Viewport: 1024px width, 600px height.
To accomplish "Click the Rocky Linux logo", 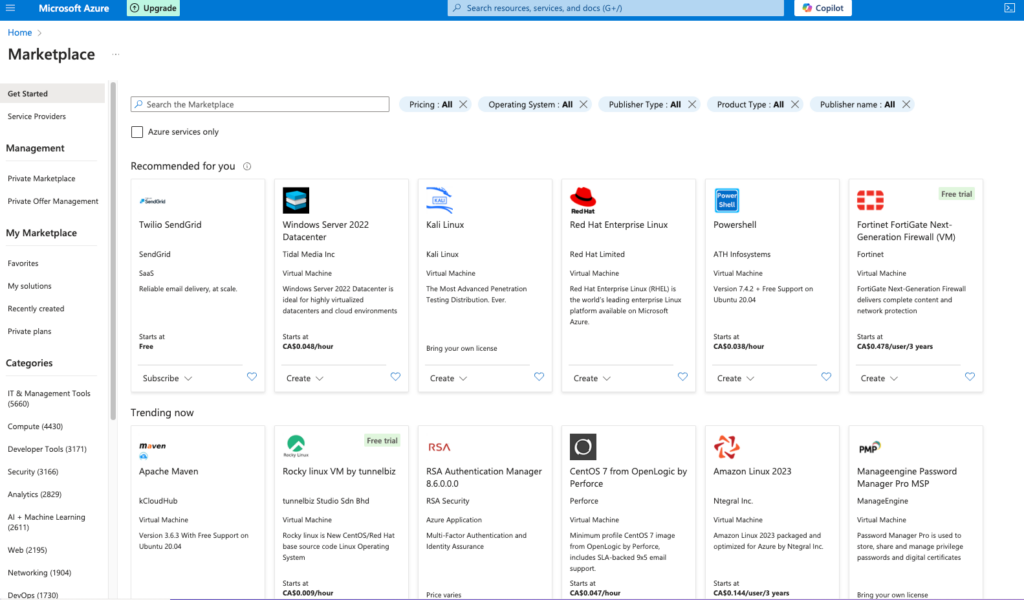I will 296,447.
